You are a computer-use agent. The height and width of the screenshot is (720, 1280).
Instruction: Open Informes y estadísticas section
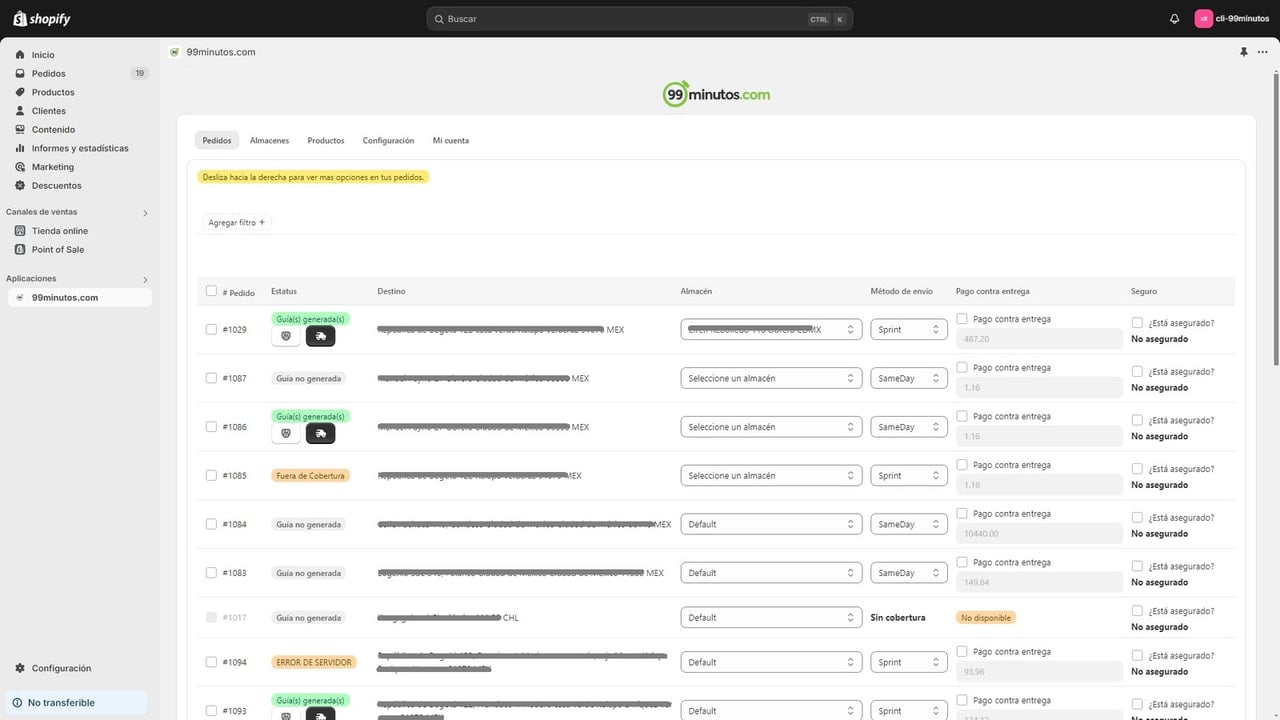[80, 148]
